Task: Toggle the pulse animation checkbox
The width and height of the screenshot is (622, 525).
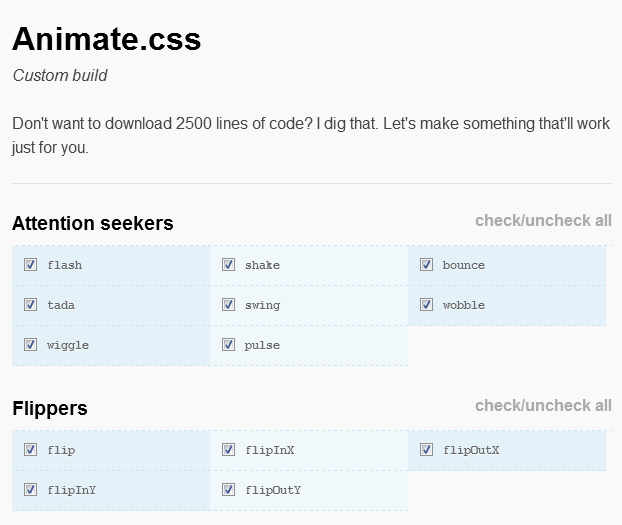Action: click(228, 344)
